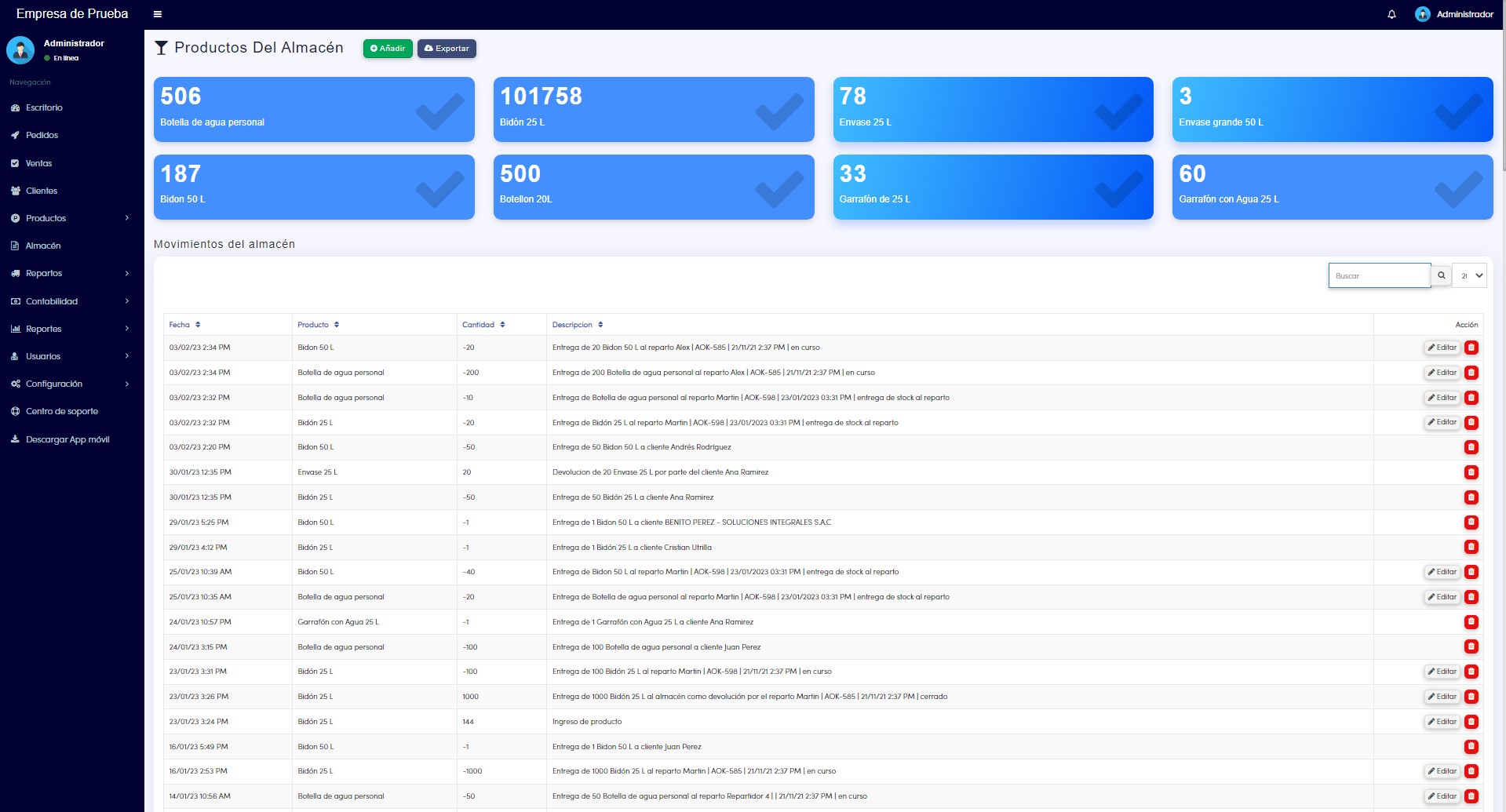Click the Buscar search input field

(x=1378, y=275)
